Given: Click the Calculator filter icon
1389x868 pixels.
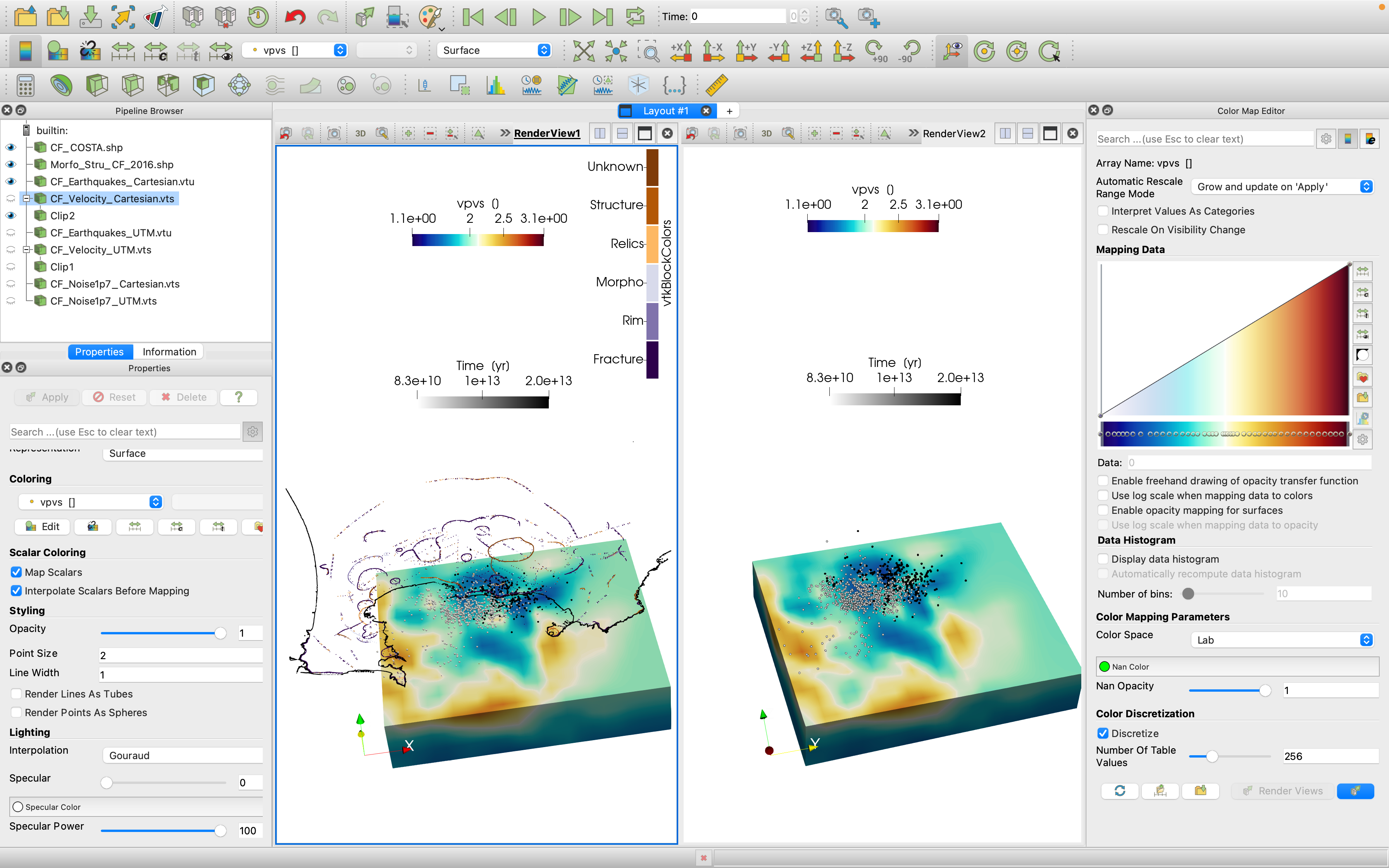Looking at the screenshot, I should tap(25, 86).
